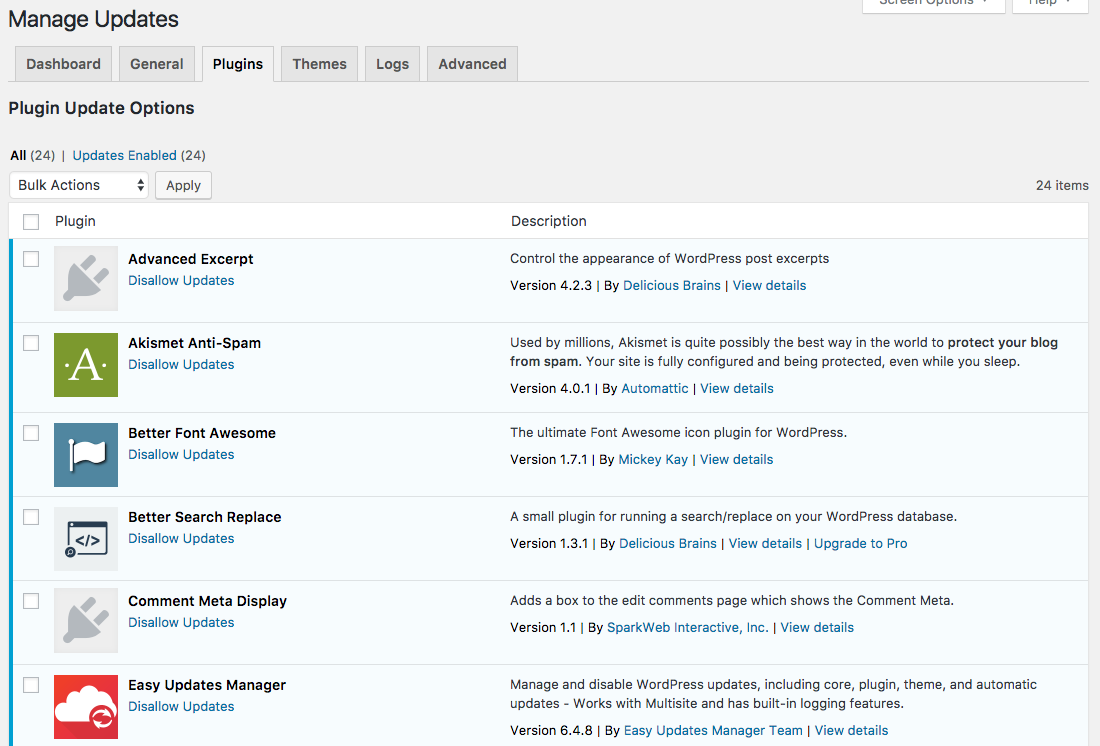Screen dimensions: 1100x746
Task: Click the Upgrade to Pro link
Action: click(x=861, y=544)
